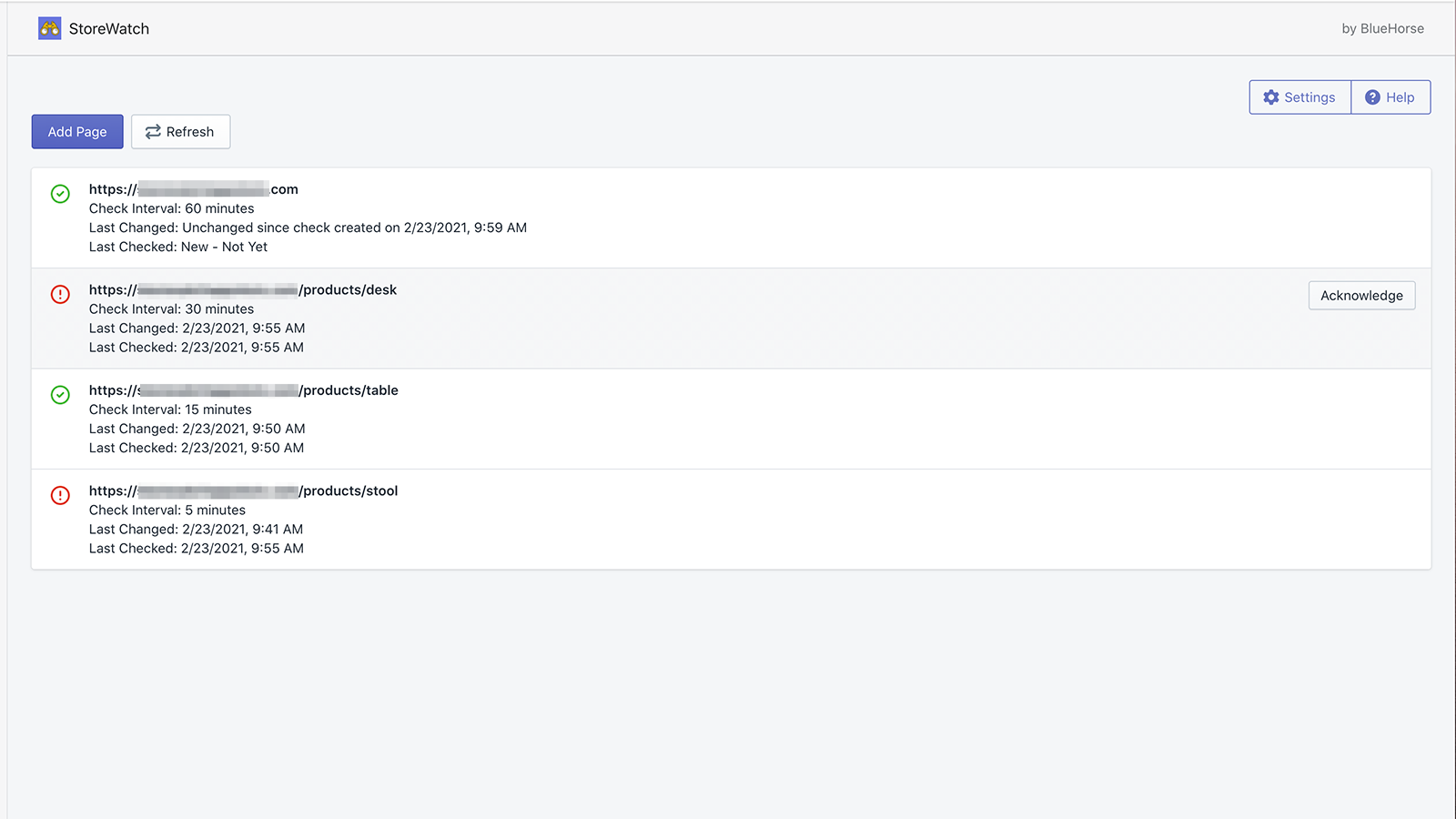Open the URL ending in .com
The image size is (1456, 819).
(194, 189)
